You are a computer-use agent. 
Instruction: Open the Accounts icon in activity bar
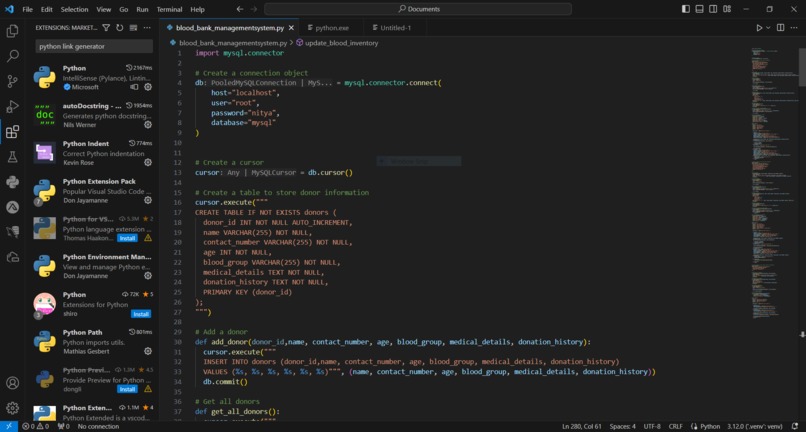[12, 383]
